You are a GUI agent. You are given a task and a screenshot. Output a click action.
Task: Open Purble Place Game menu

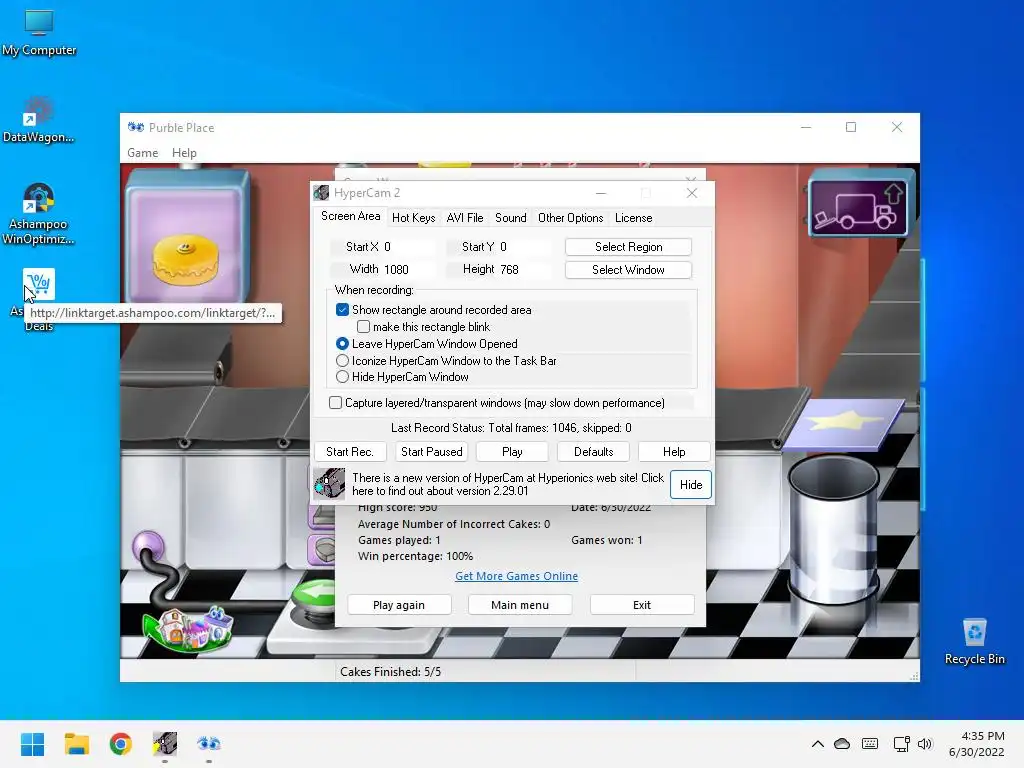(x=142, y=153)
